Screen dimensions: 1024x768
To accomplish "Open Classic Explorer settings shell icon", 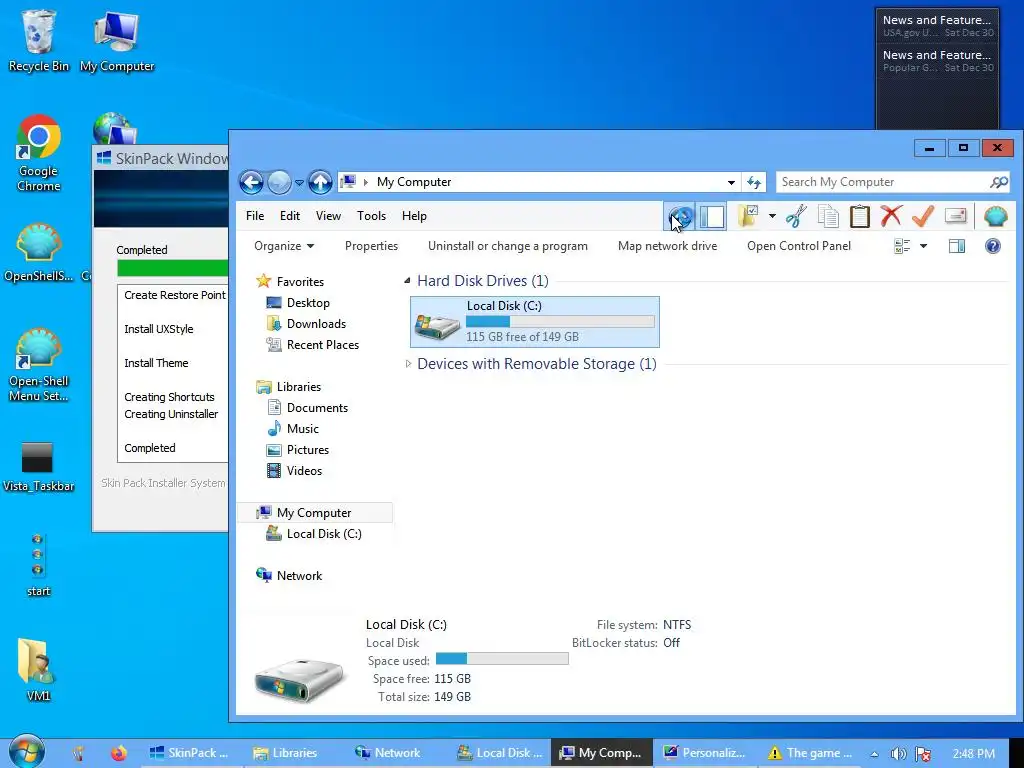I will tap(995, 216).
